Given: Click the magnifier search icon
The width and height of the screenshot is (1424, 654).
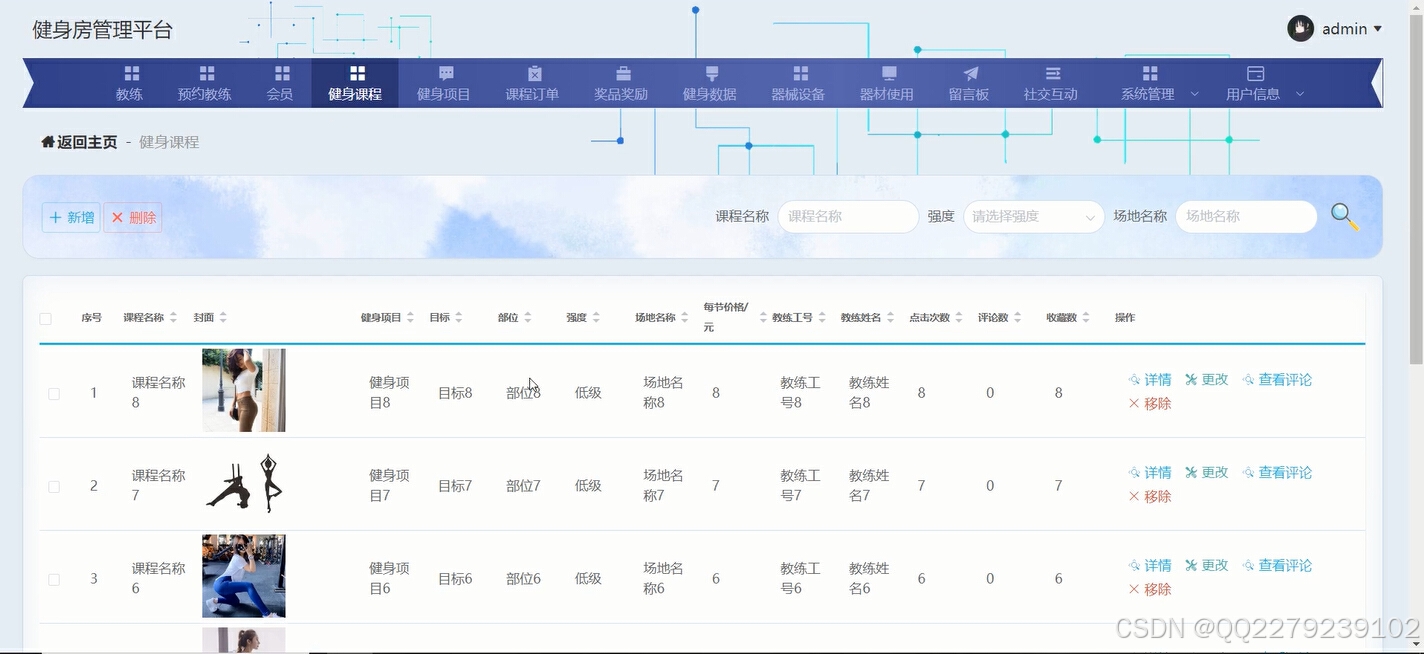Looking at the screenshot, I should (x=1344, y=216).
